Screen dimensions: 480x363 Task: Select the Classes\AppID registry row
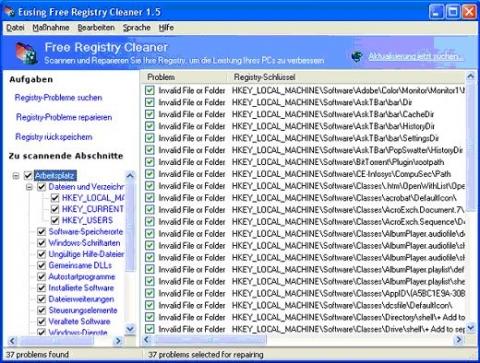tap(303, 293)
